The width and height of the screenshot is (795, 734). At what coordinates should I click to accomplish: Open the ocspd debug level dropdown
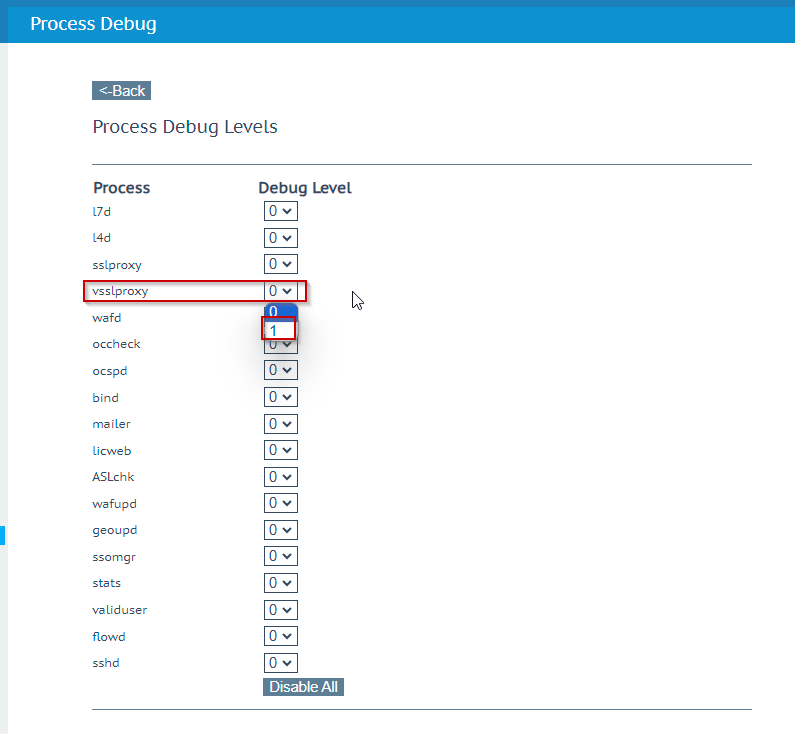click(280, 370)
